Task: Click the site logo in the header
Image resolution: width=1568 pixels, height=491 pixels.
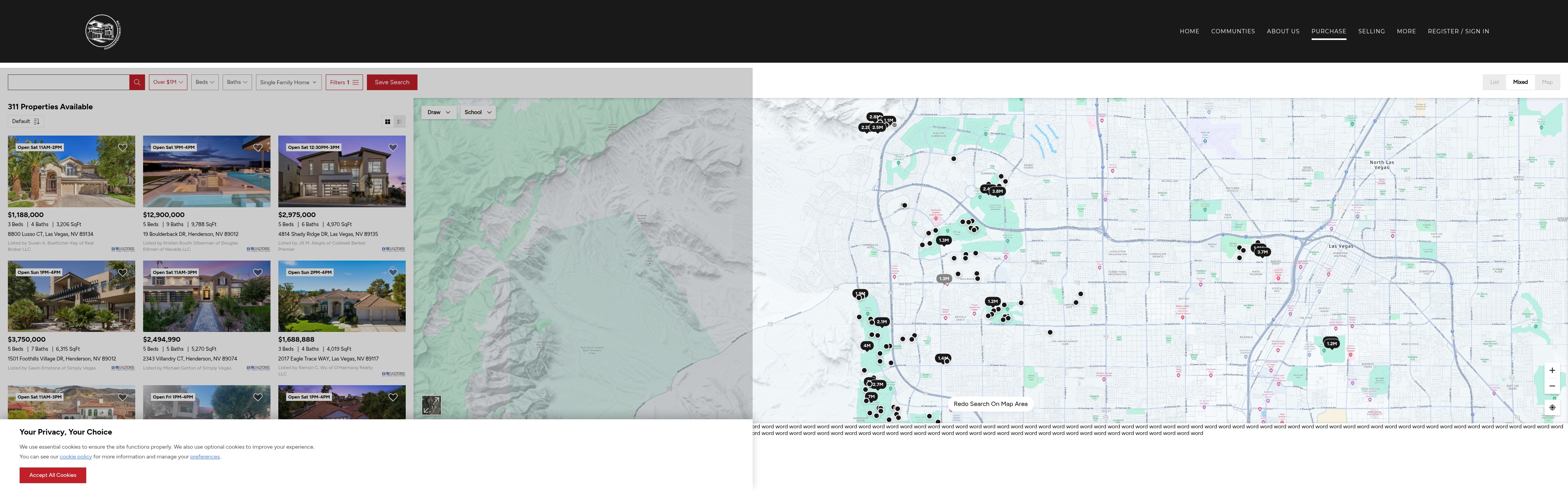Action: (x=103, y=32)
